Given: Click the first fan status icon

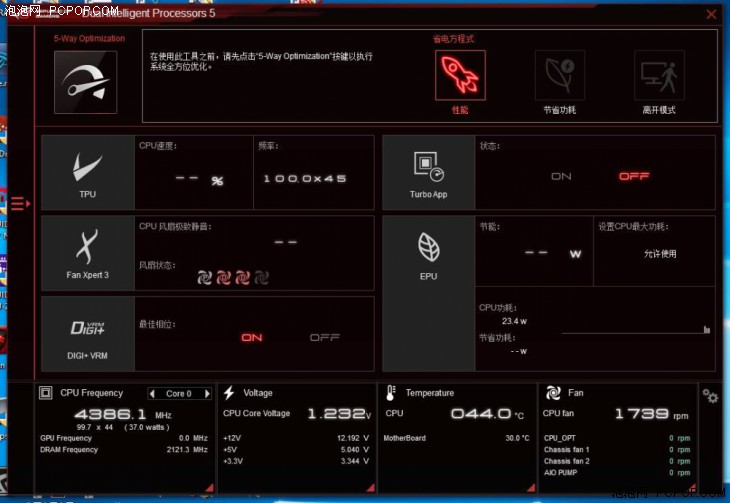Looking at the screenshot, I should point(204,278).
